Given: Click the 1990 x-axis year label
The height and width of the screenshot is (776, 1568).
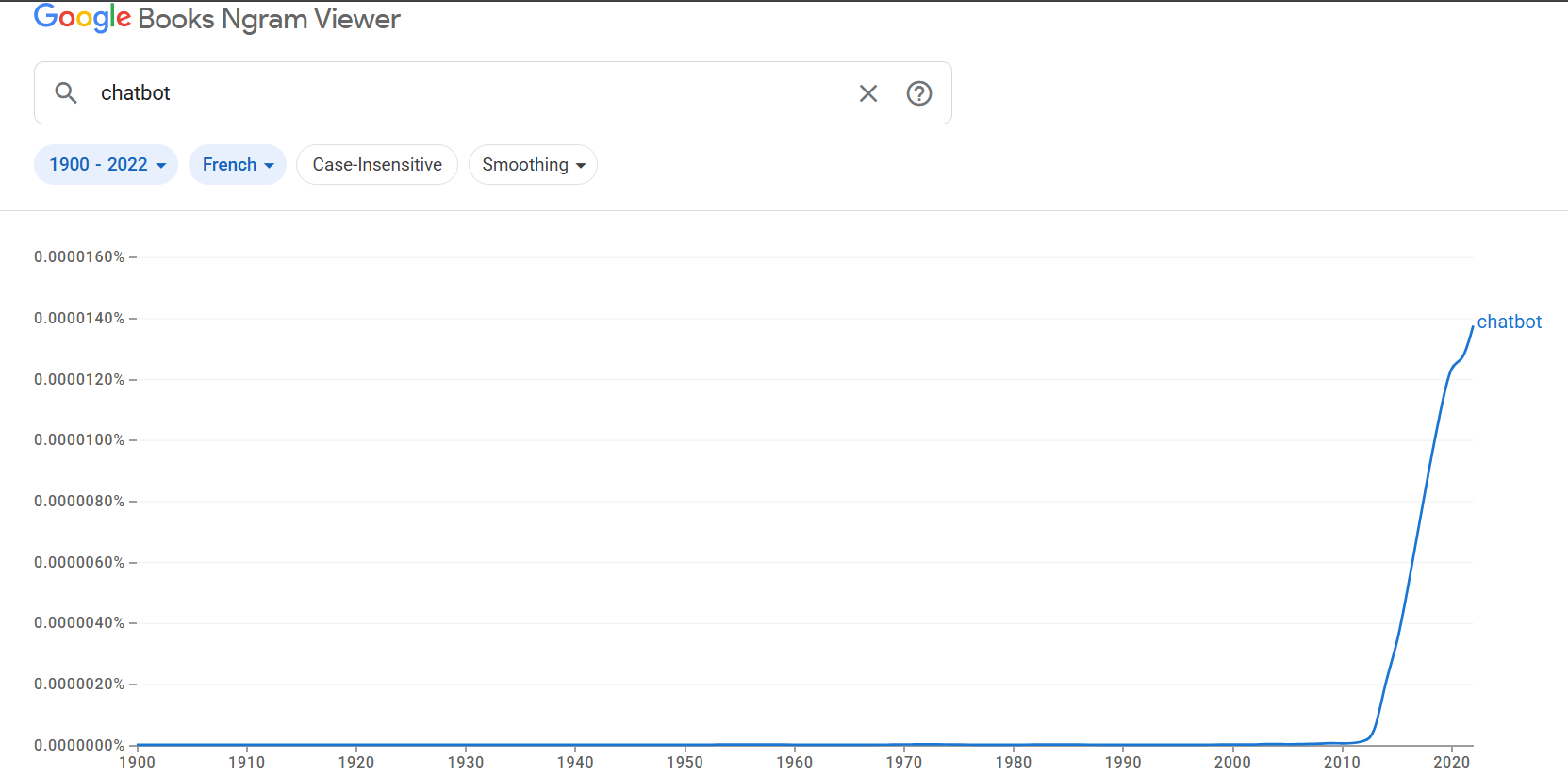Looking at the screenshot, I should point(1123,762).
